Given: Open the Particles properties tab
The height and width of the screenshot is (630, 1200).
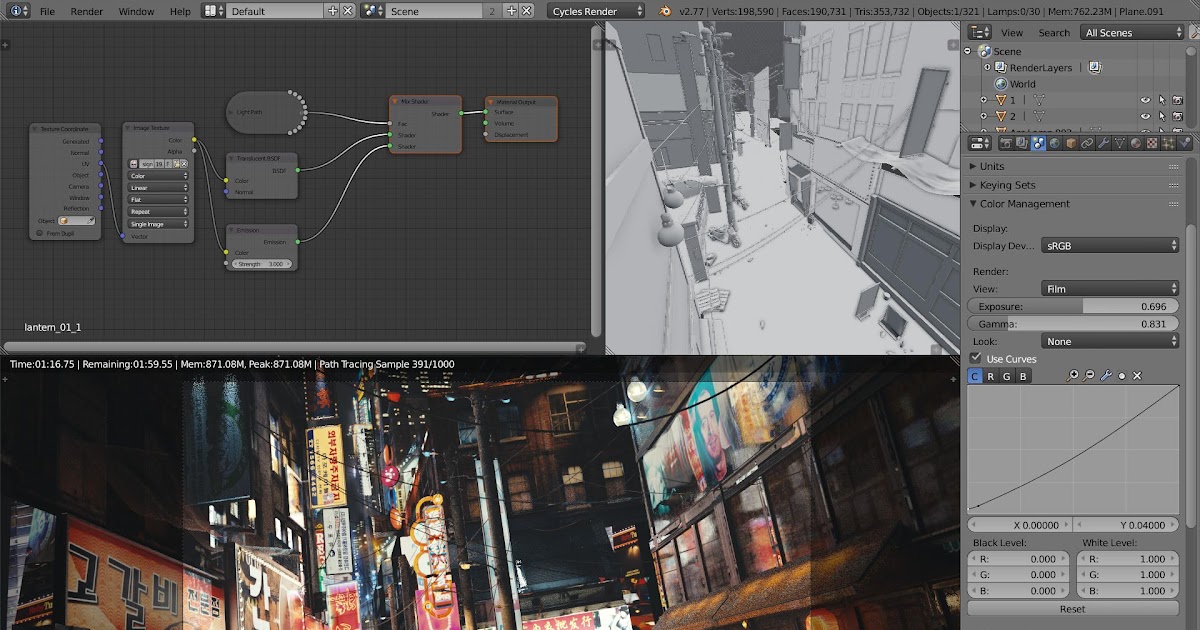Looking at the screenshot, I should 1167,143.
